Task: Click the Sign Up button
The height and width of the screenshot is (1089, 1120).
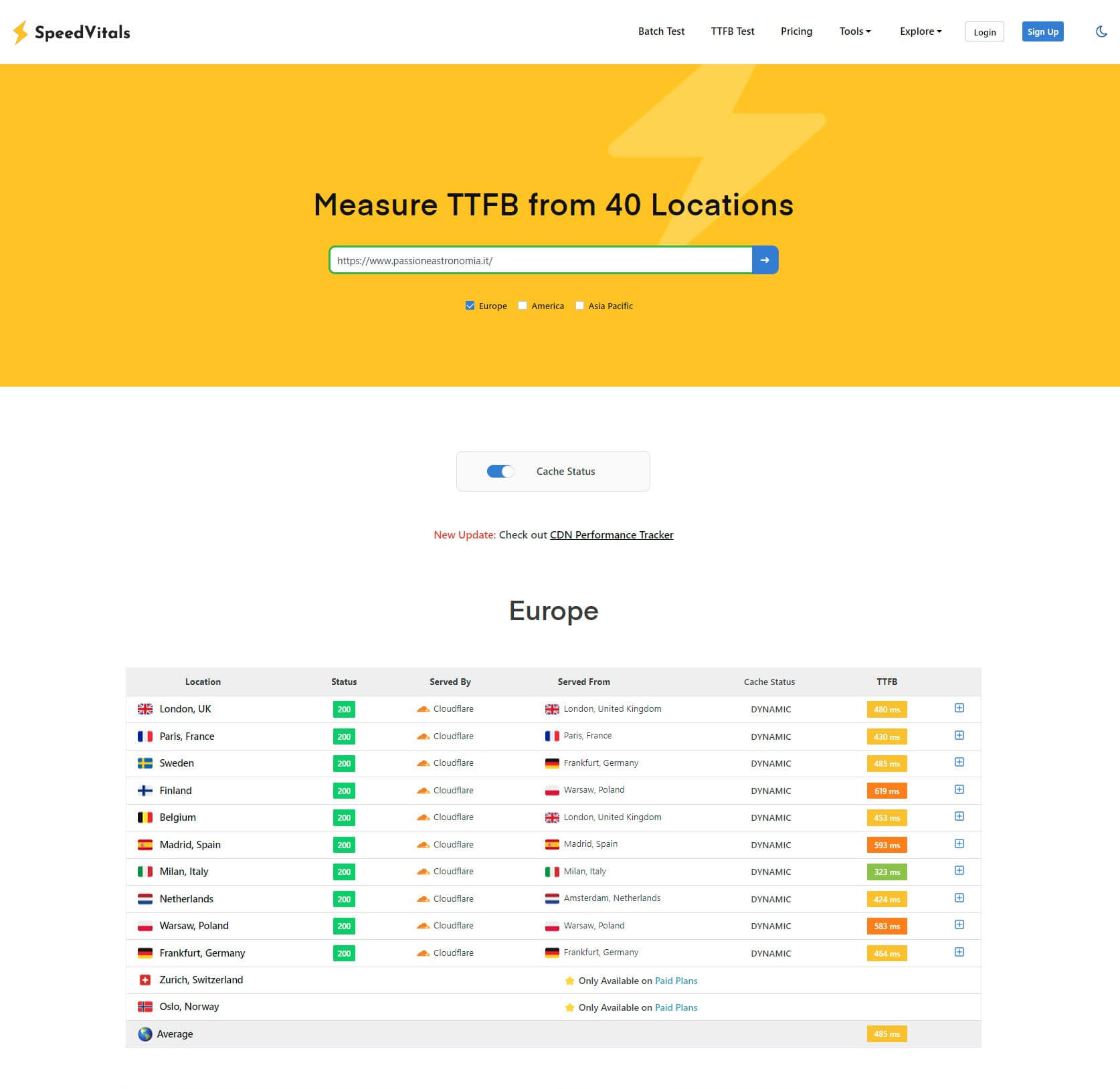Action: click(1042, 31)
